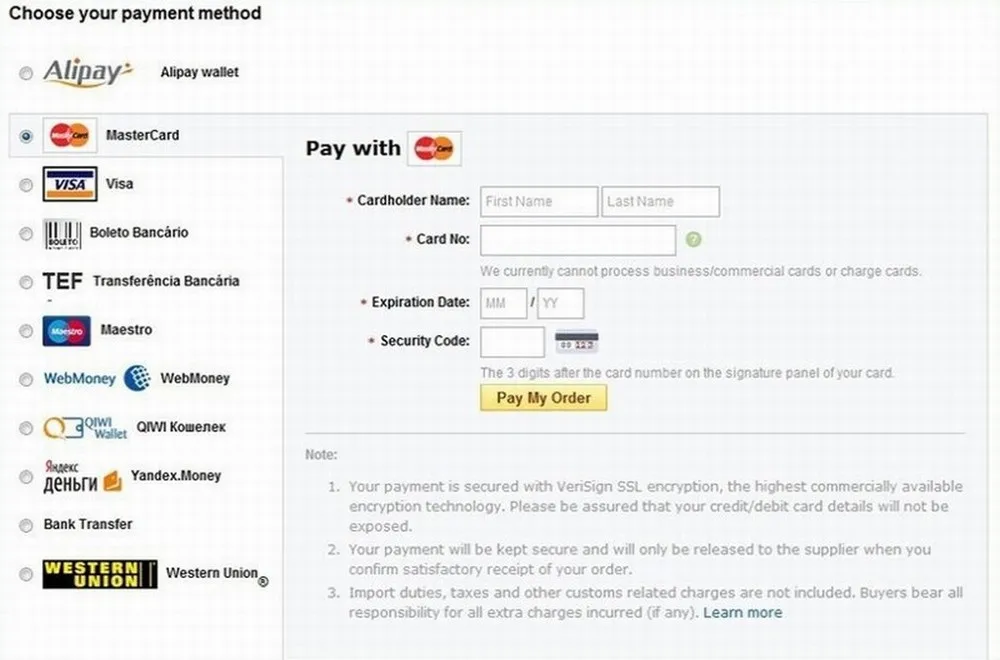The height and width of the screenshot is (660, 1000).
Task: Click the Maestro card logo
Action: pos(67,331)
